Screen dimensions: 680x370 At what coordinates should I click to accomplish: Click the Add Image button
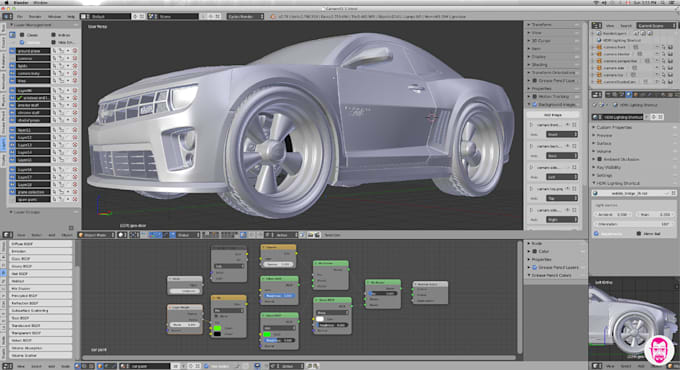[553, 115]
